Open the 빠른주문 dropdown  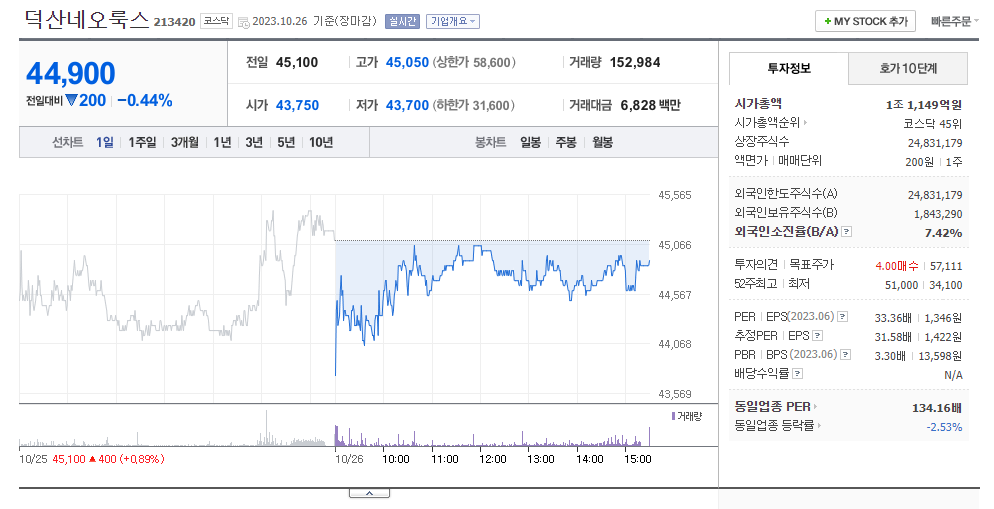(954, 22)
